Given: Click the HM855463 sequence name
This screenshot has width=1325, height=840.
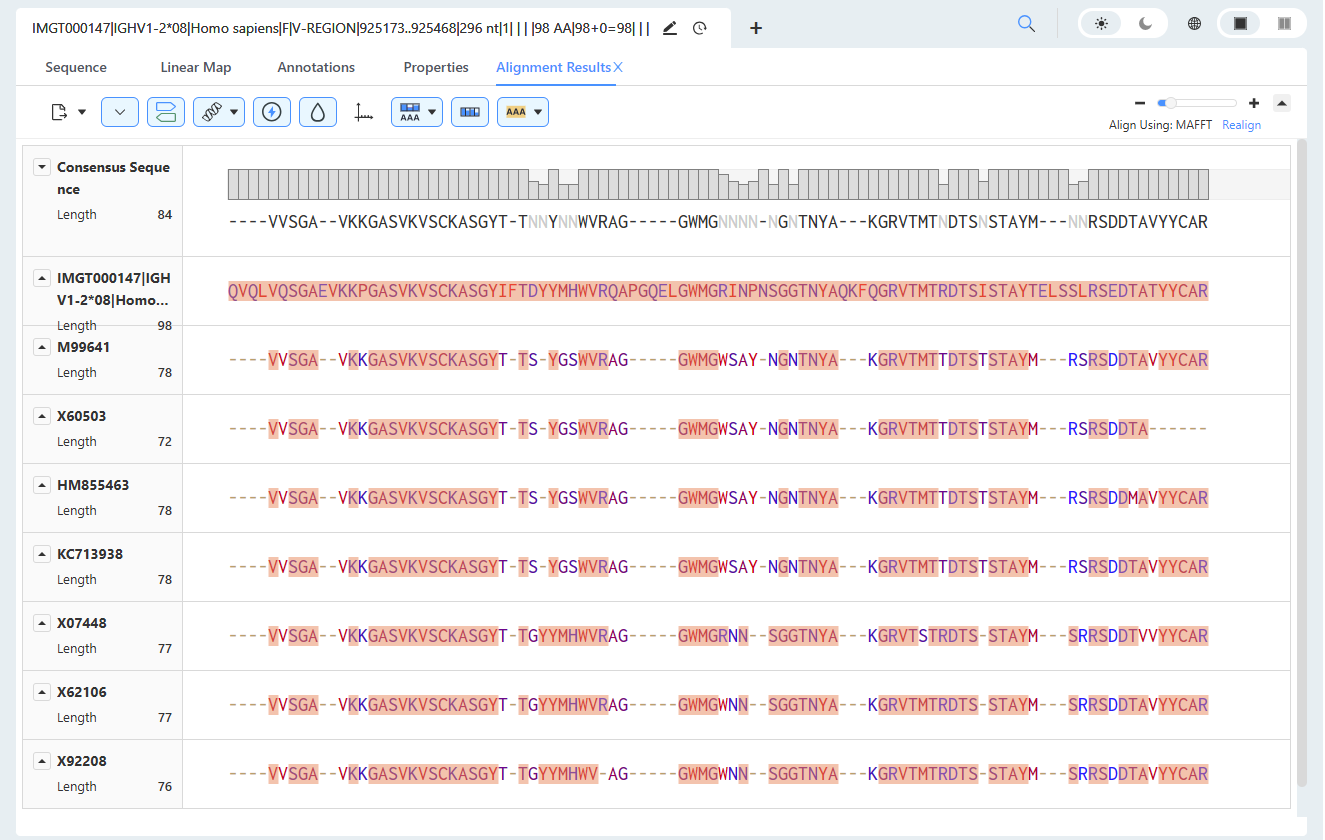Looking at the screenshot, I should point(93,485).
